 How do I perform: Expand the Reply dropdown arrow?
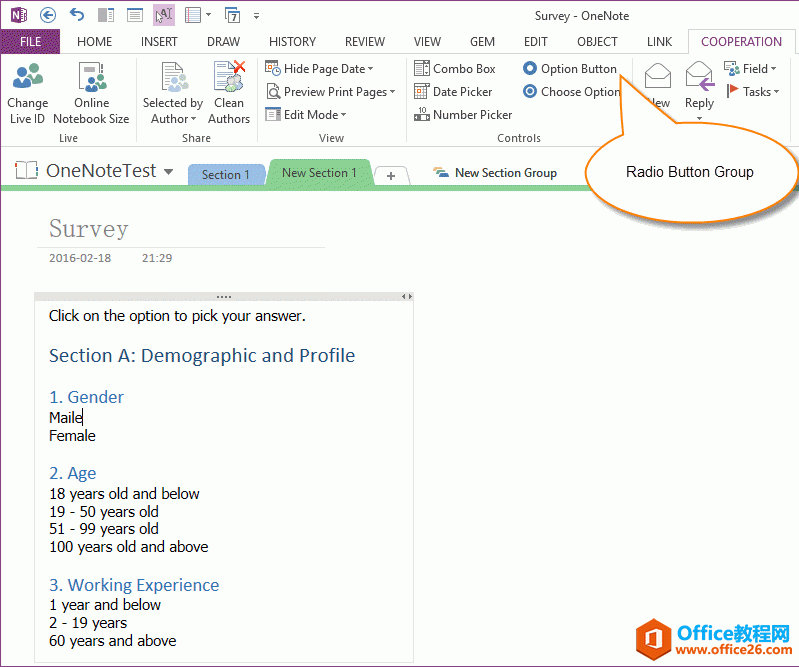point(700,119)
